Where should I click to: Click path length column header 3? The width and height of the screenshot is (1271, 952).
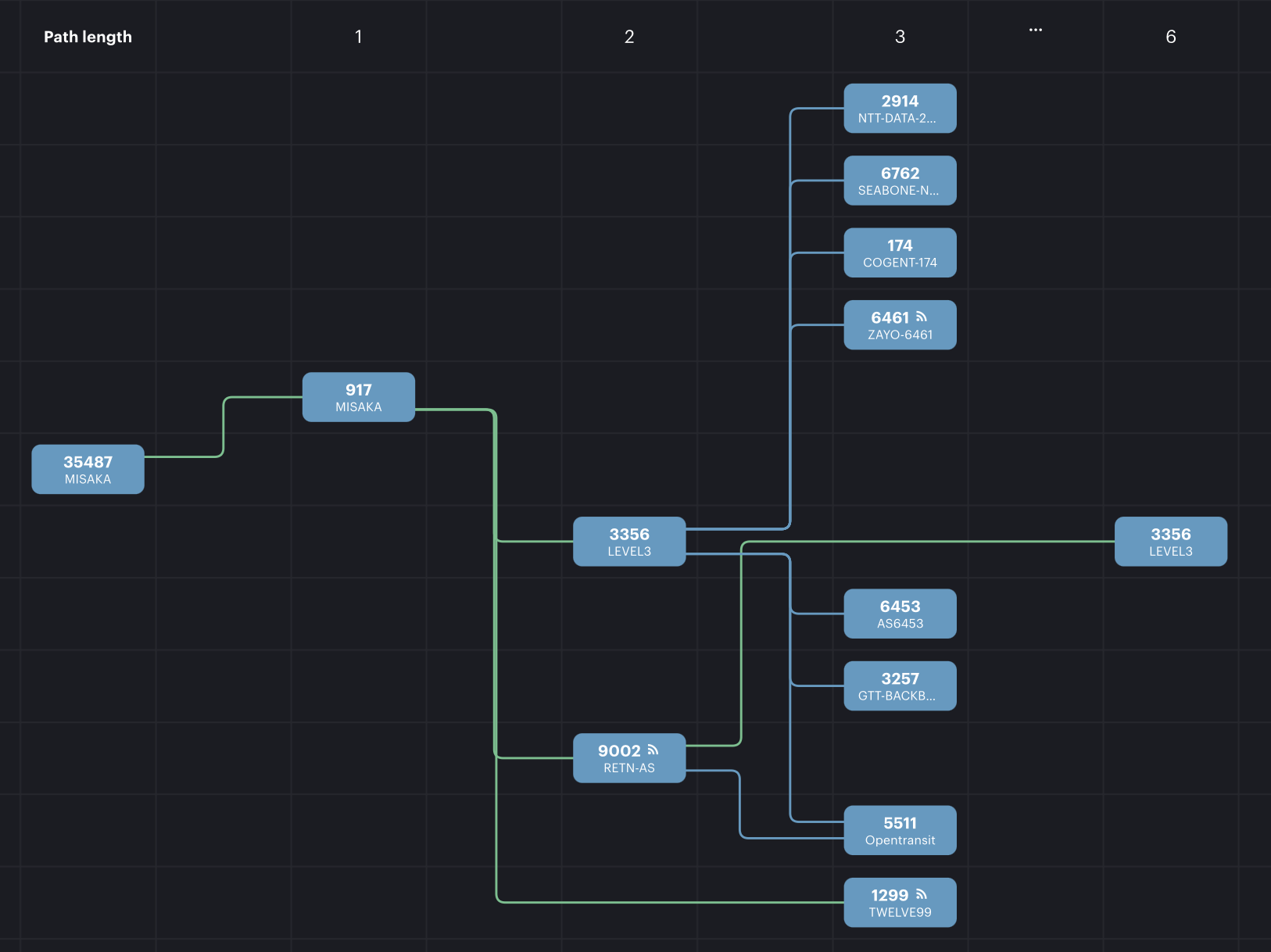click(900, 37)
